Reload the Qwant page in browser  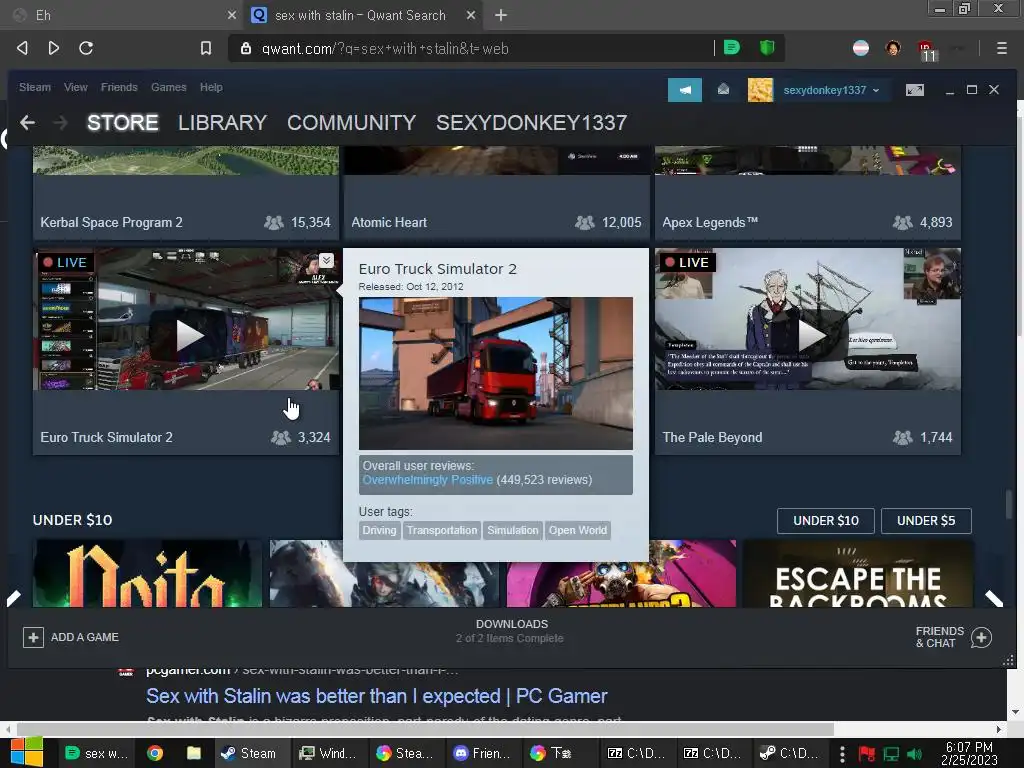[86, 48]
